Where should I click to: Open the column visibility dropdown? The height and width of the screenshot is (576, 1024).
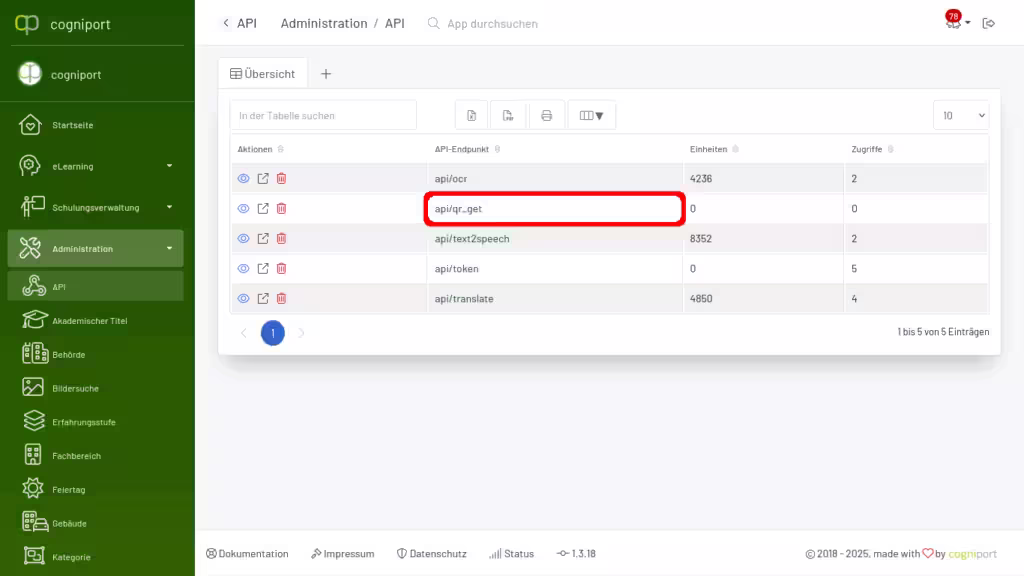[x=592, y=116]
